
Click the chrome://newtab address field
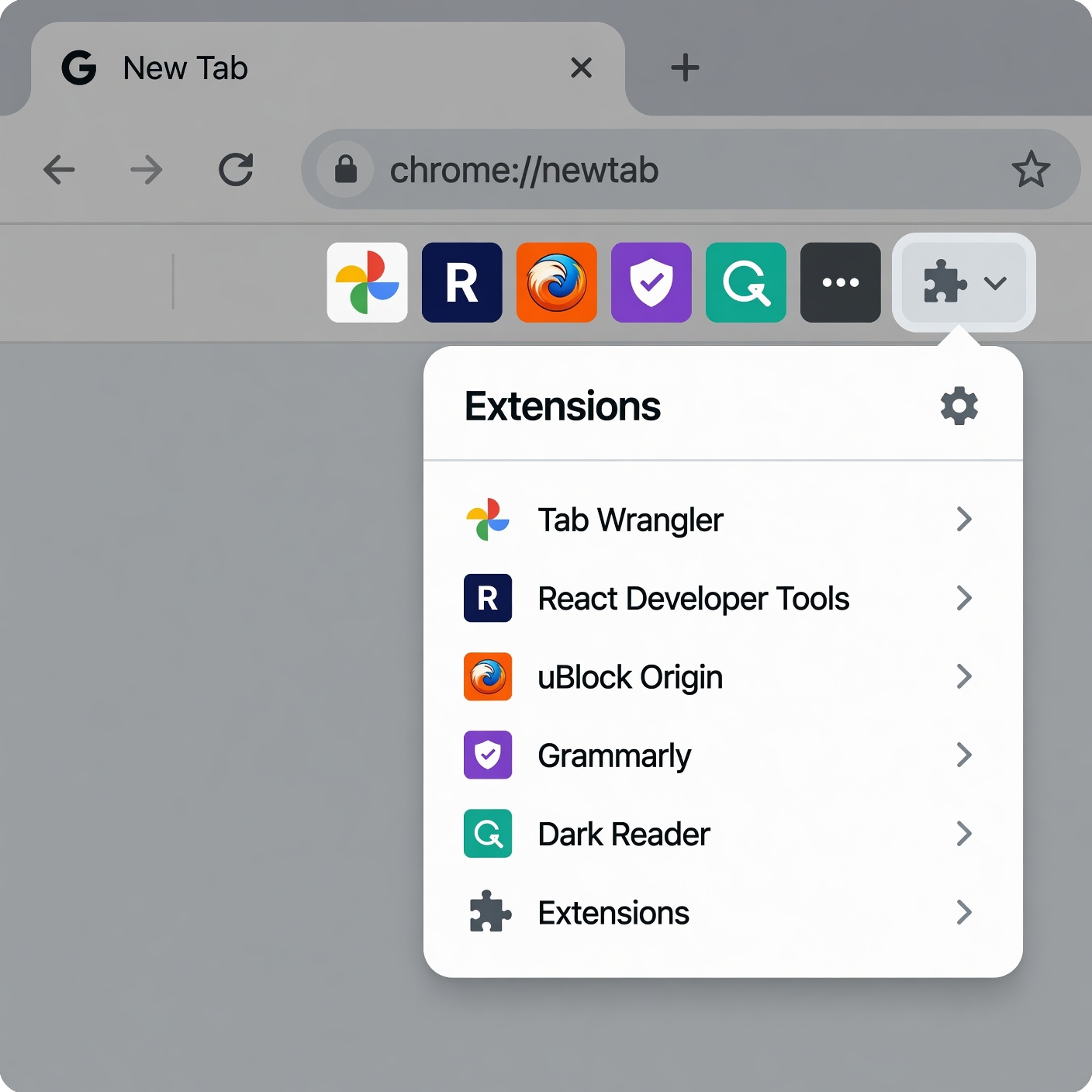691,169
